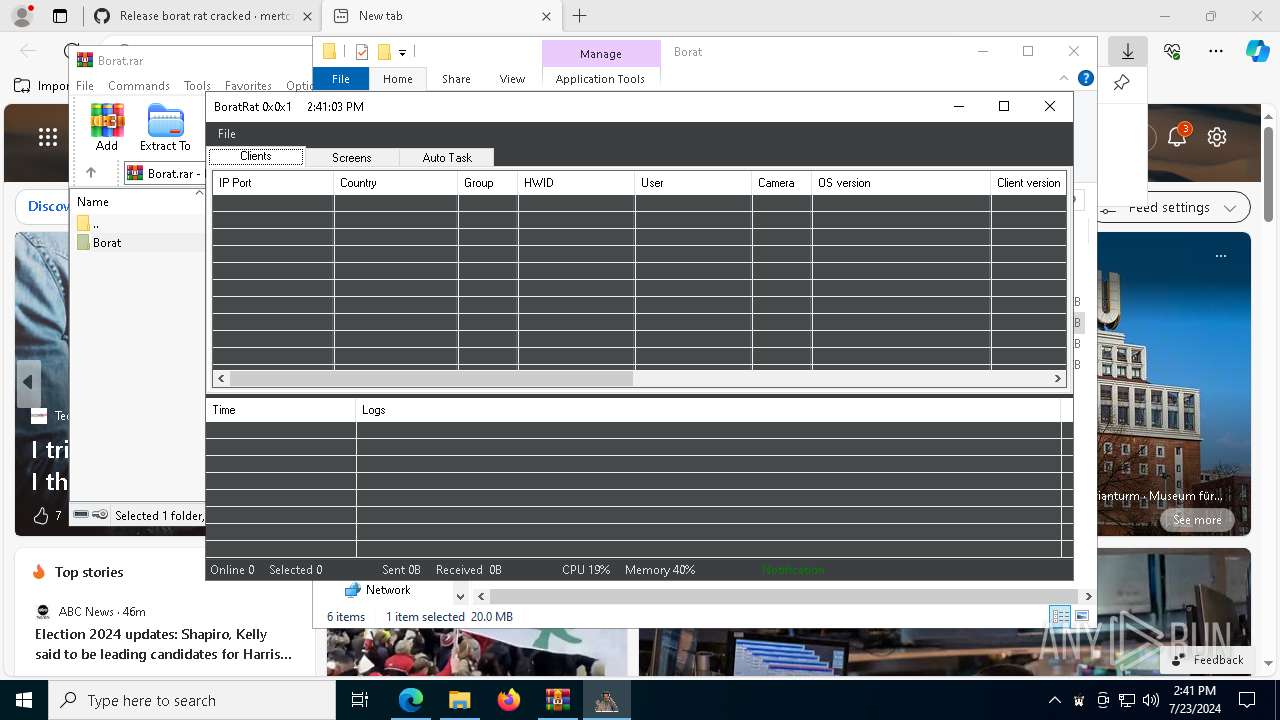Open the Tools menu in WinRAR
1280x720 pixels.
pos(197,86)
